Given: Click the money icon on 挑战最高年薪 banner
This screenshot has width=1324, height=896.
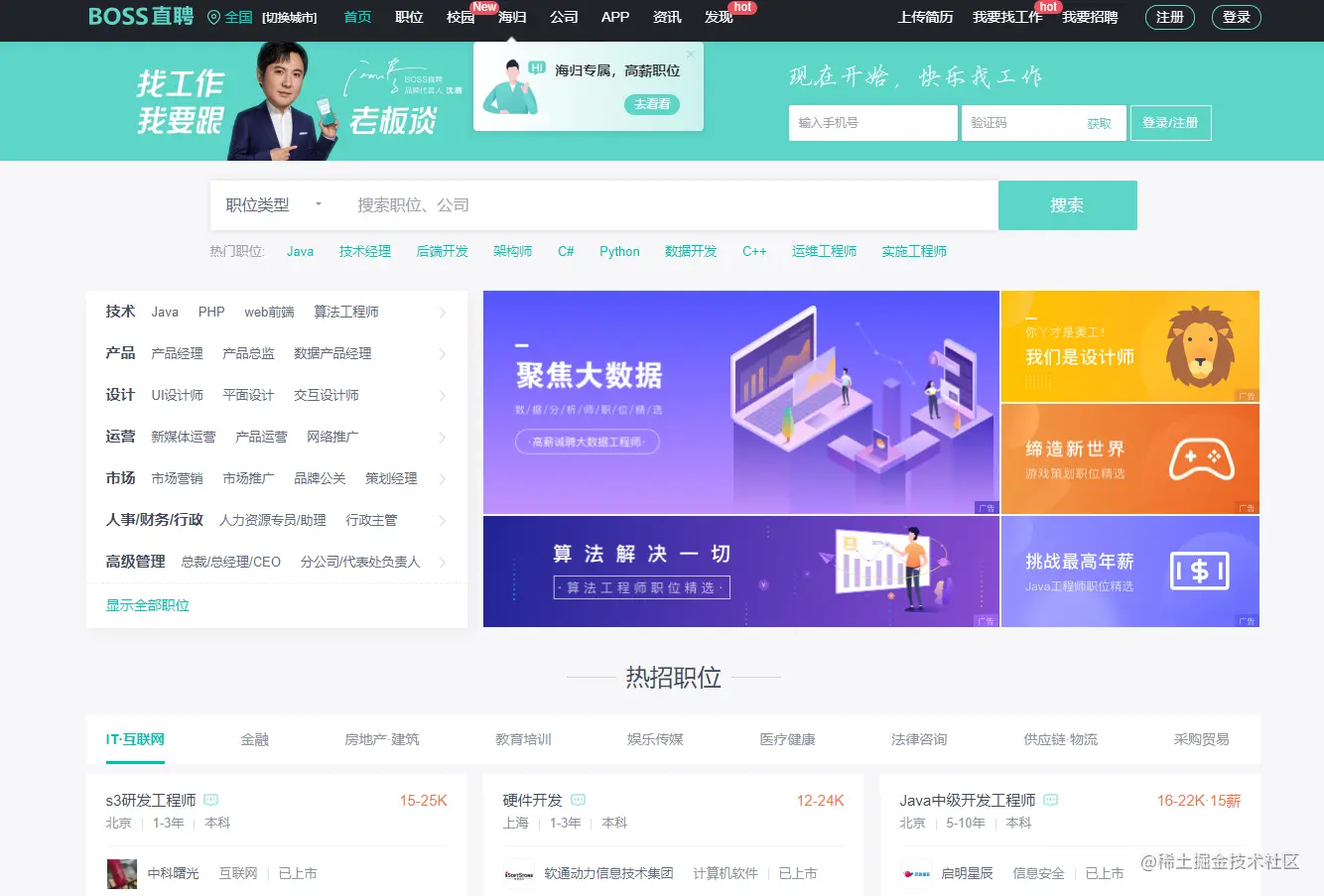Looking at the screenshot, I should click(x=1200, y=571).
